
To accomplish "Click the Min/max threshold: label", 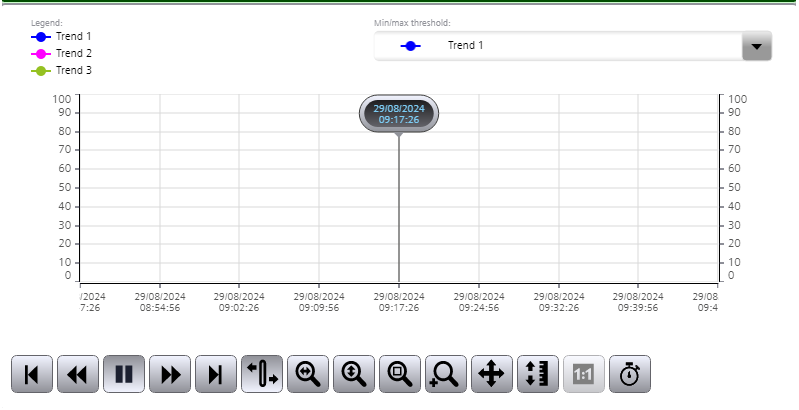I will pyautogui.click(x=412, y=23).
